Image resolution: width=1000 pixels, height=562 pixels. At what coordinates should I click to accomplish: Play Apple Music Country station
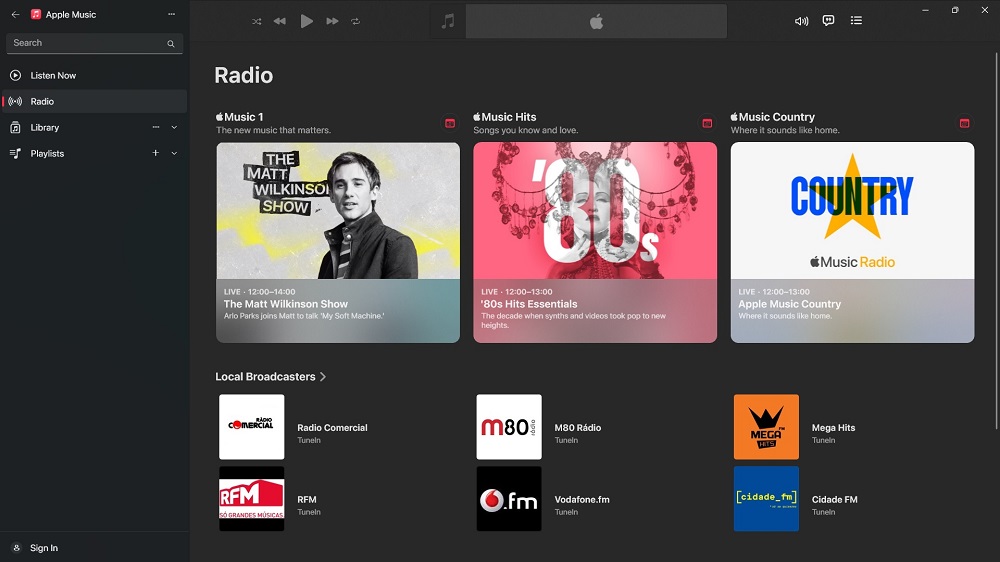point(853,242)
